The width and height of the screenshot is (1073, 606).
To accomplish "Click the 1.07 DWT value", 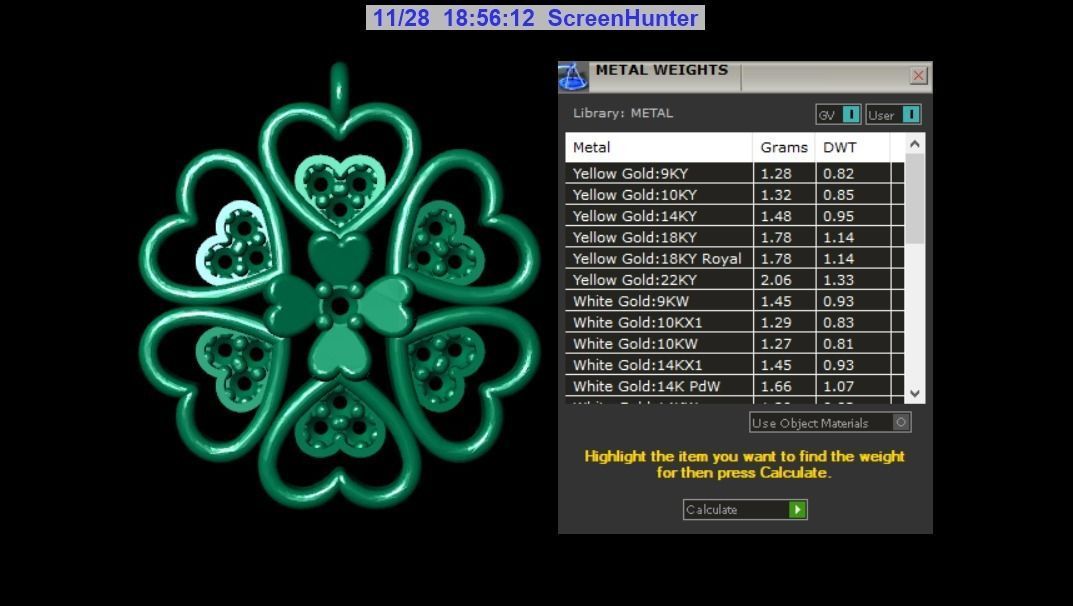I will 838,386.
